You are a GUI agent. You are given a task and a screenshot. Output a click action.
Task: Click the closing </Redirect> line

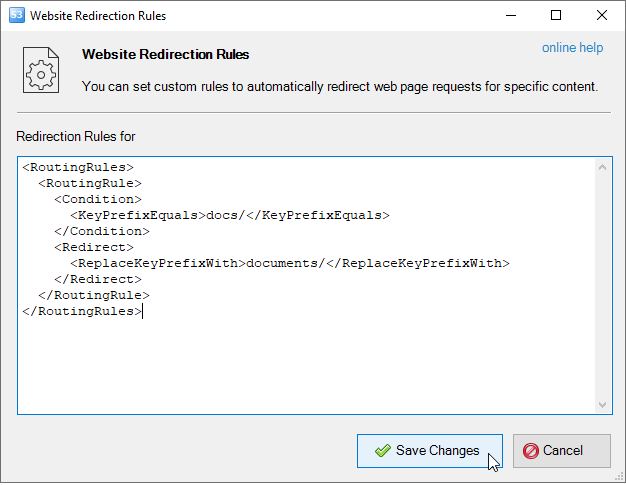[x=98, y=279]
